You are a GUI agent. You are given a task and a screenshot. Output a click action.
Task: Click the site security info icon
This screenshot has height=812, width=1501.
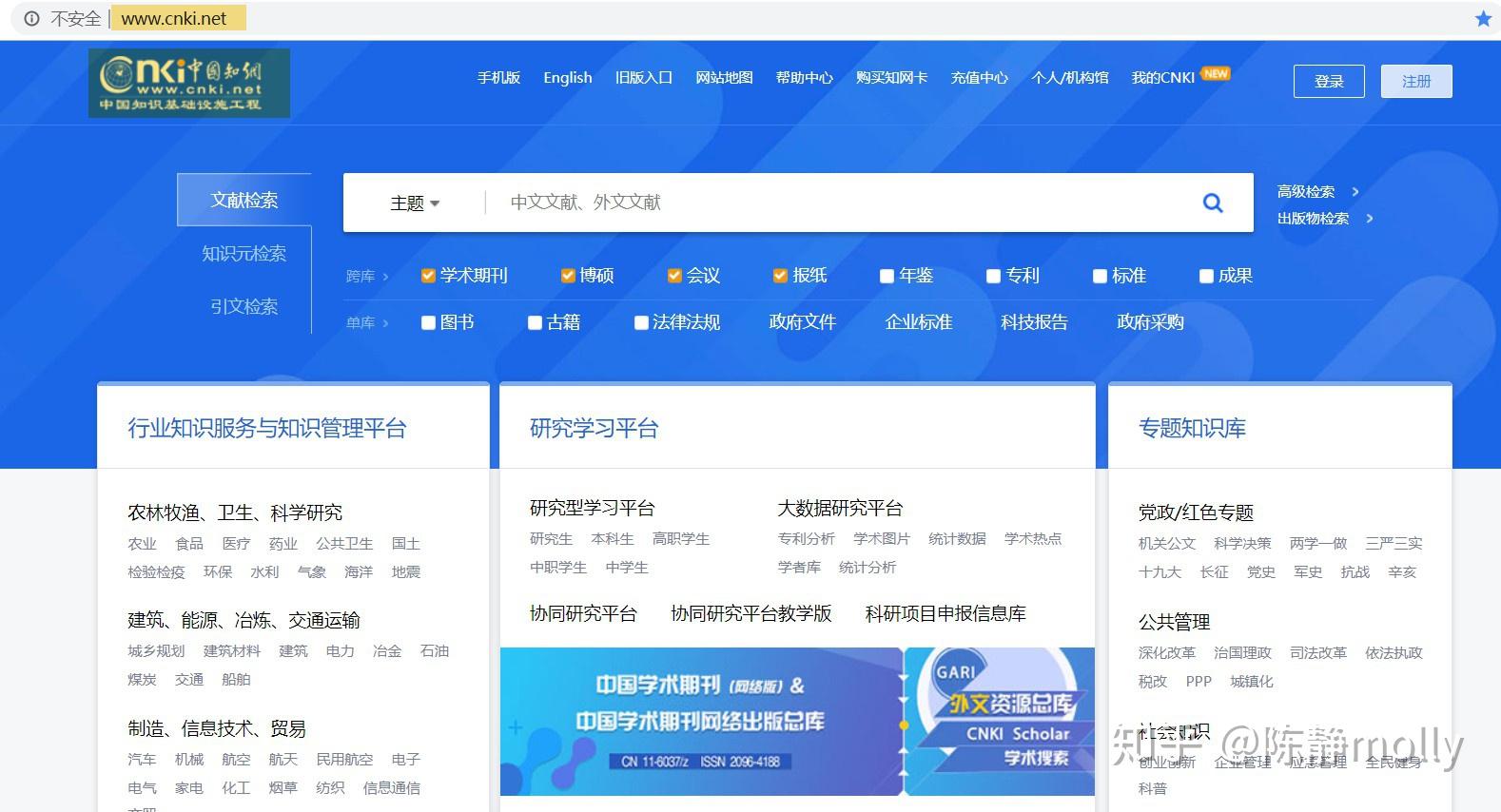coord(31,18)
